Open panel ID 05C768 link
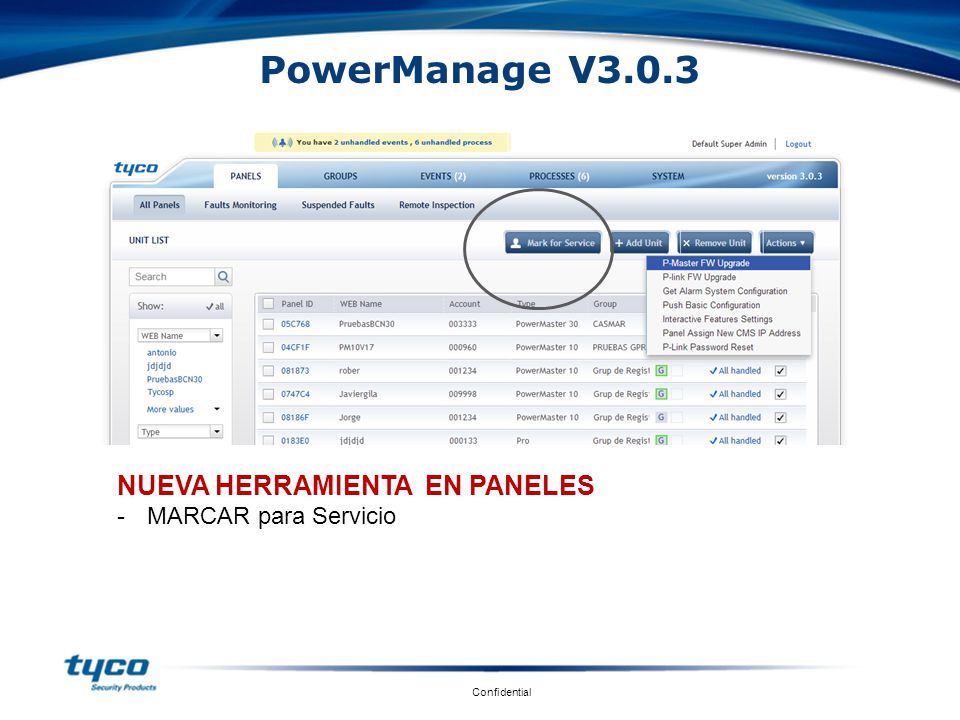This screenshot has width=960, height=720. [x=295, y=324]
